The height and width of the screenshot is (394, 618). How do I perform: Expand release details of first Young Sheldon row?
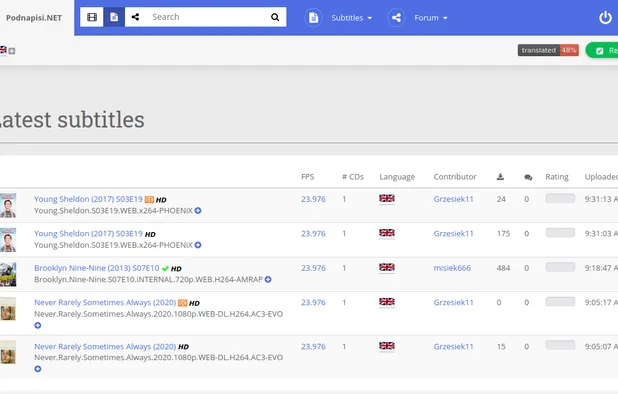tap(198, 210)
